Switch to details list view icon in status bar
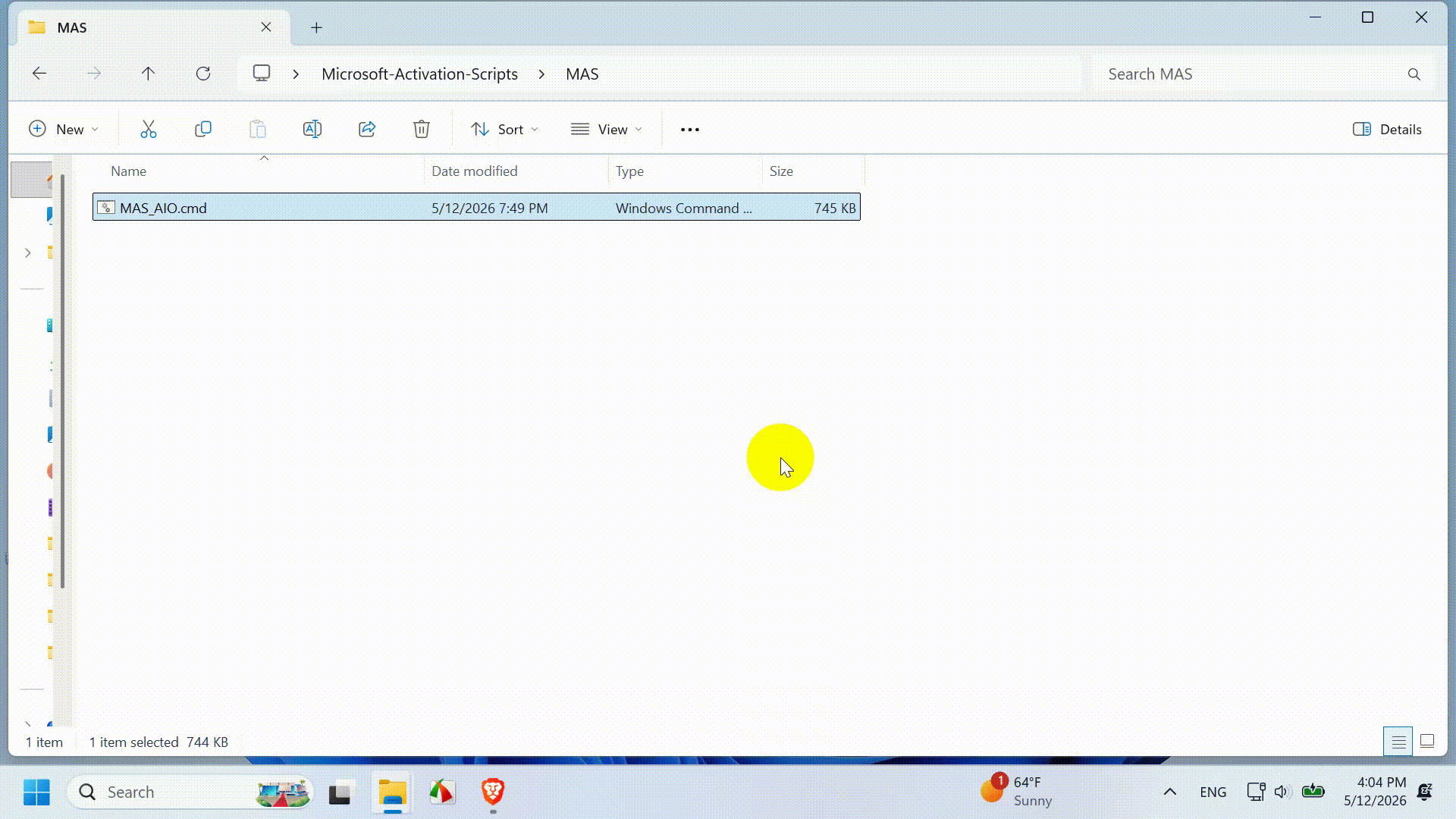This screenshot has width=1456, height=819. 1398,742
